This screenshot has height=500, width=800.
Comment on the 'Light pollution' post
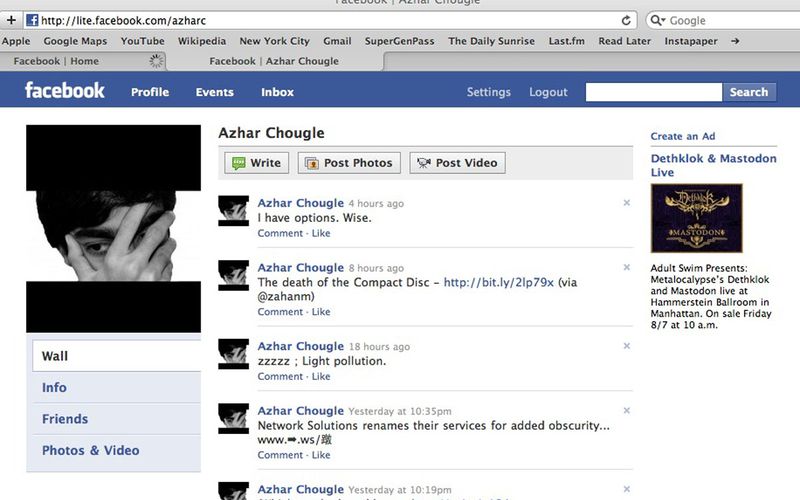click(x=280, y=377)
